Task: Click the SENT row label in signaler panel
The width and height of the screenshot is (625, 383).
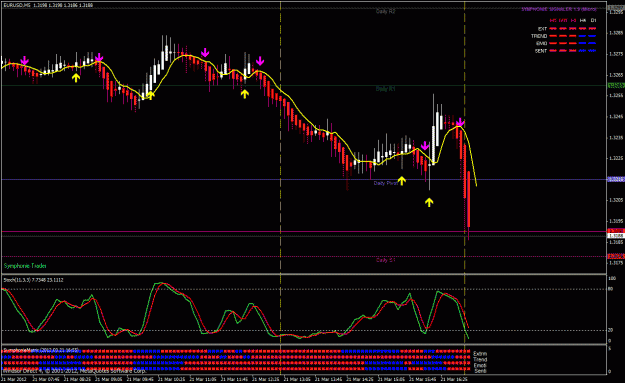Action: [x=541, y=51]
